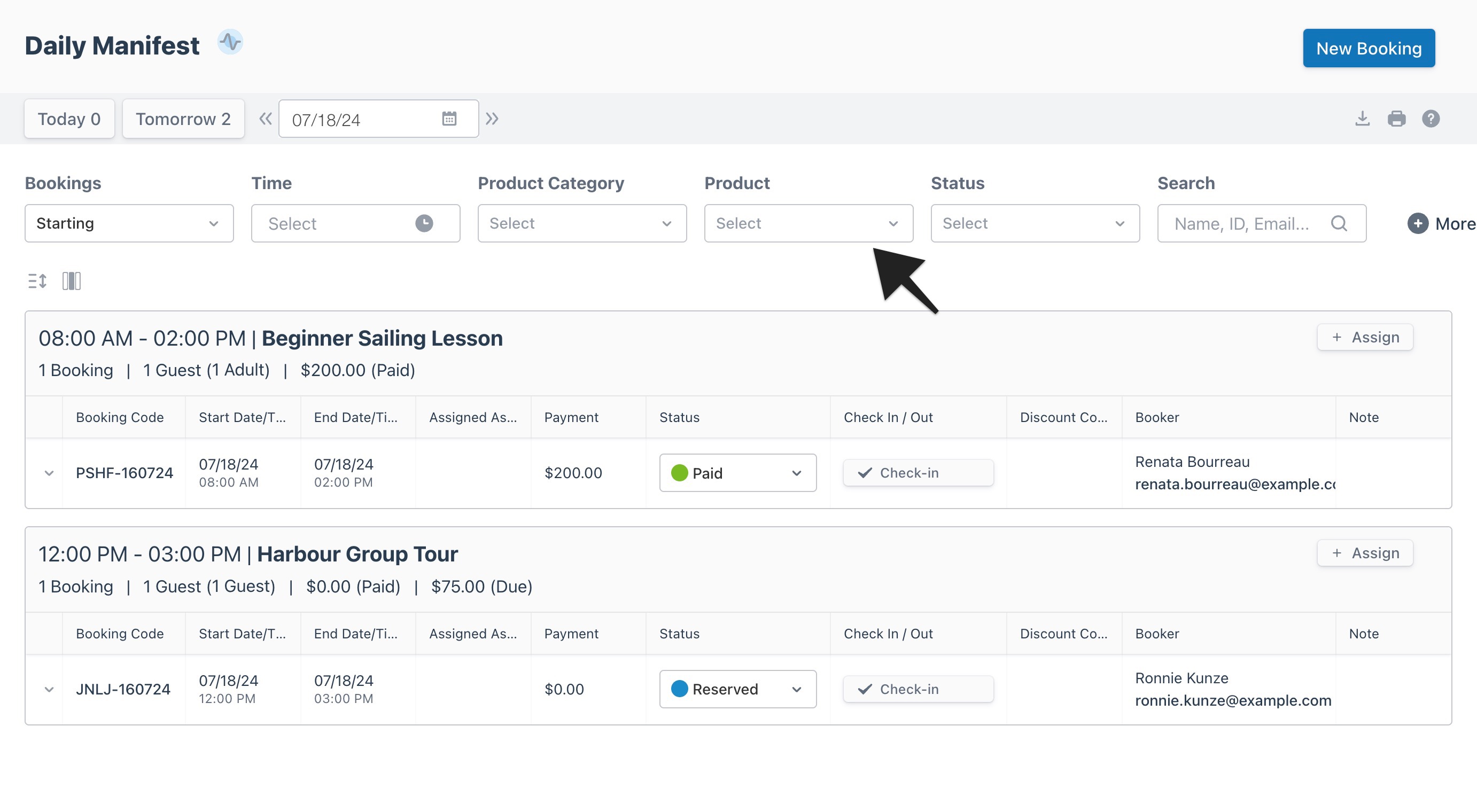This screenshot has width=1477, height=812.
Task: Click booking code PSHF-160724
Action: click(125, 473)
